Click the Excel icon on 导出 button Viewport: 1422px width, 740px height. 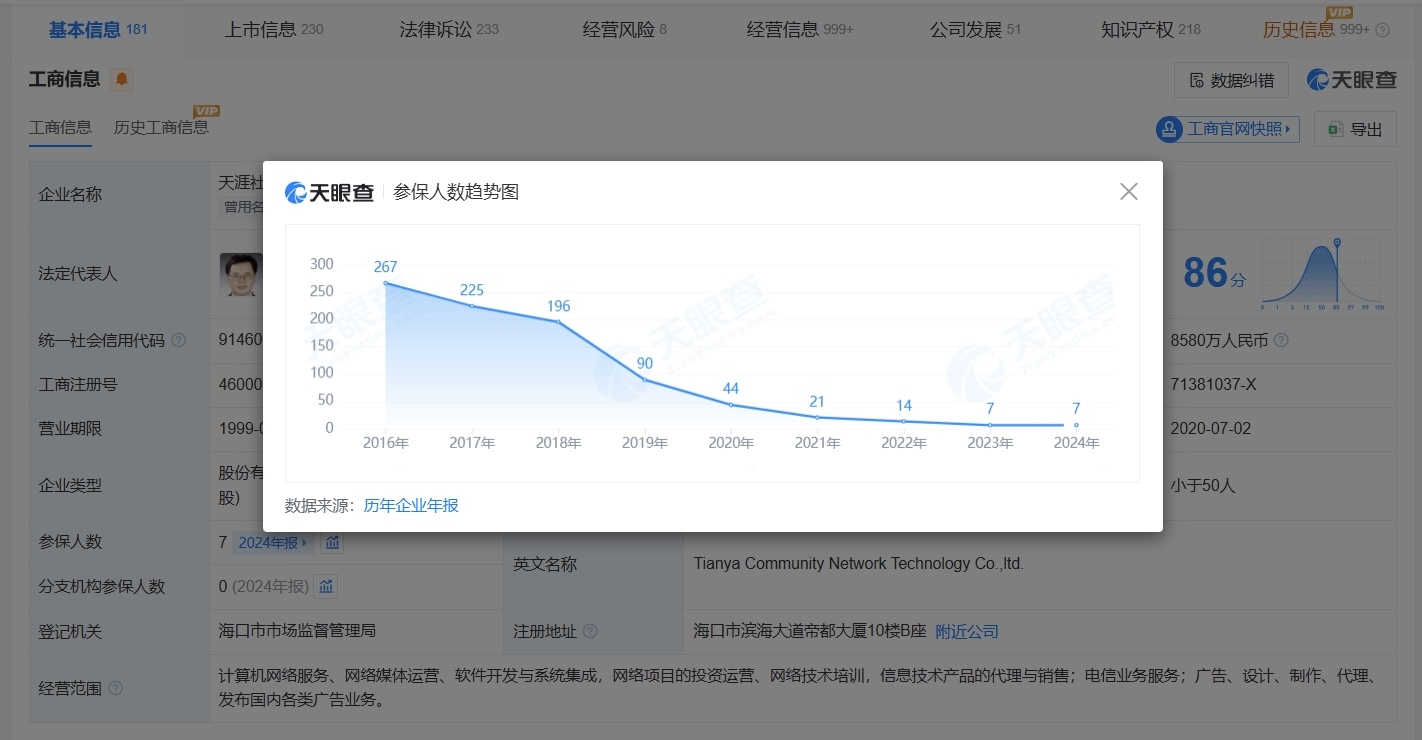[1334, 129]
